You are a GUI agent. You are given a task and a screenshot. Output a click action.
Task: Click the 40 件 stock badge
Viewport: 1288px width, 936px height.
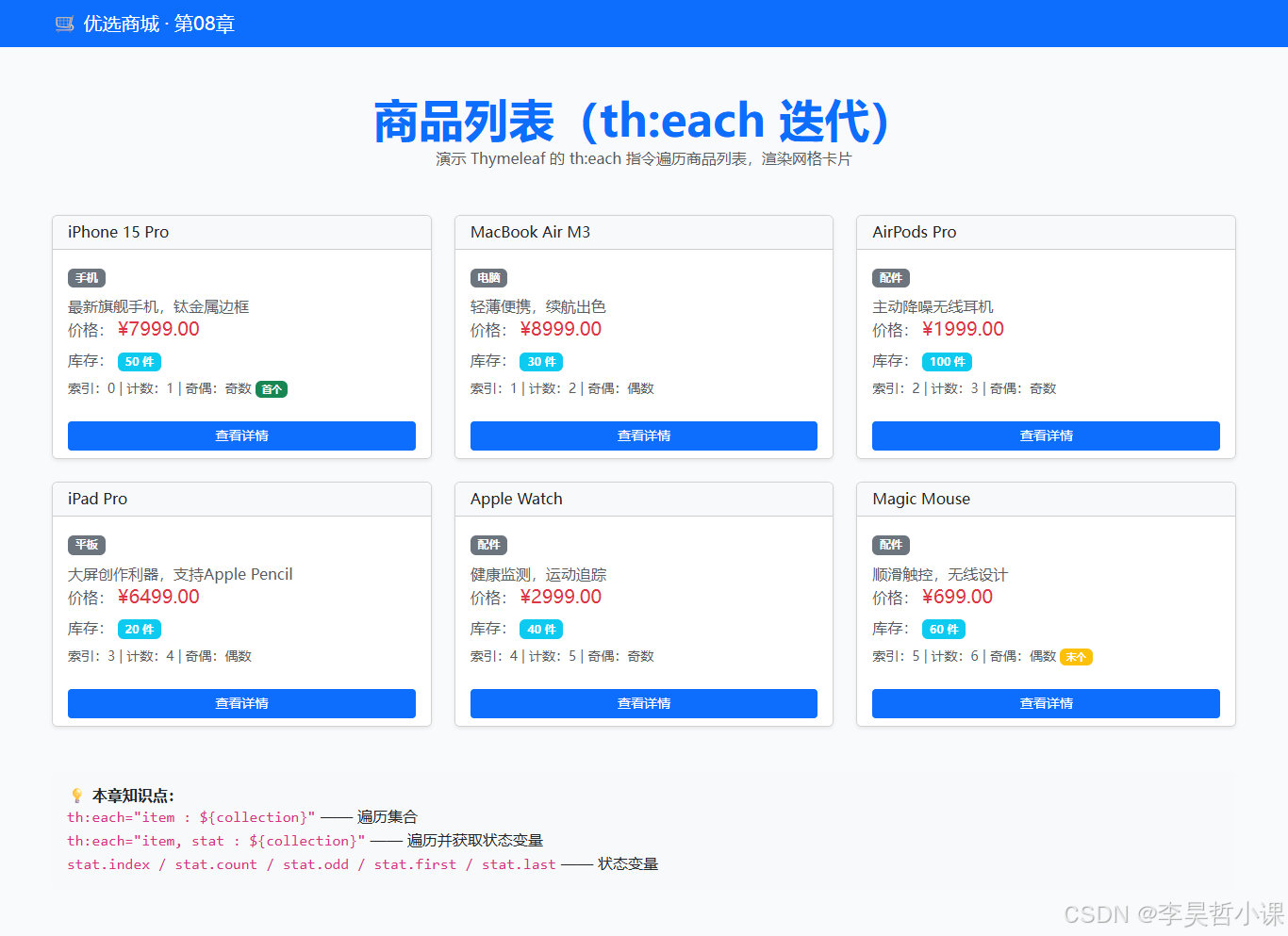pyautogui.click(x=541, y=629)
